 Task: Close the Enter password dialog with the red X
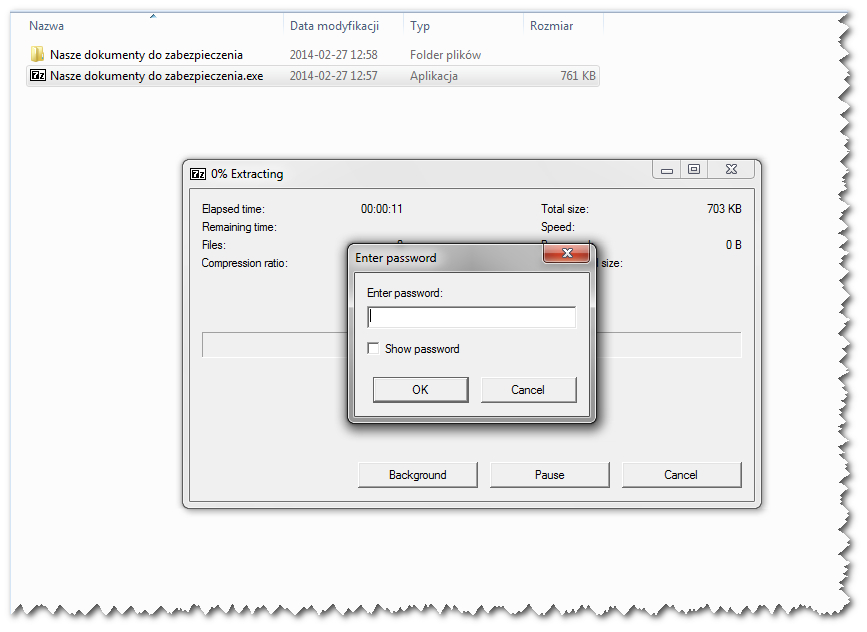click(566, 254)
